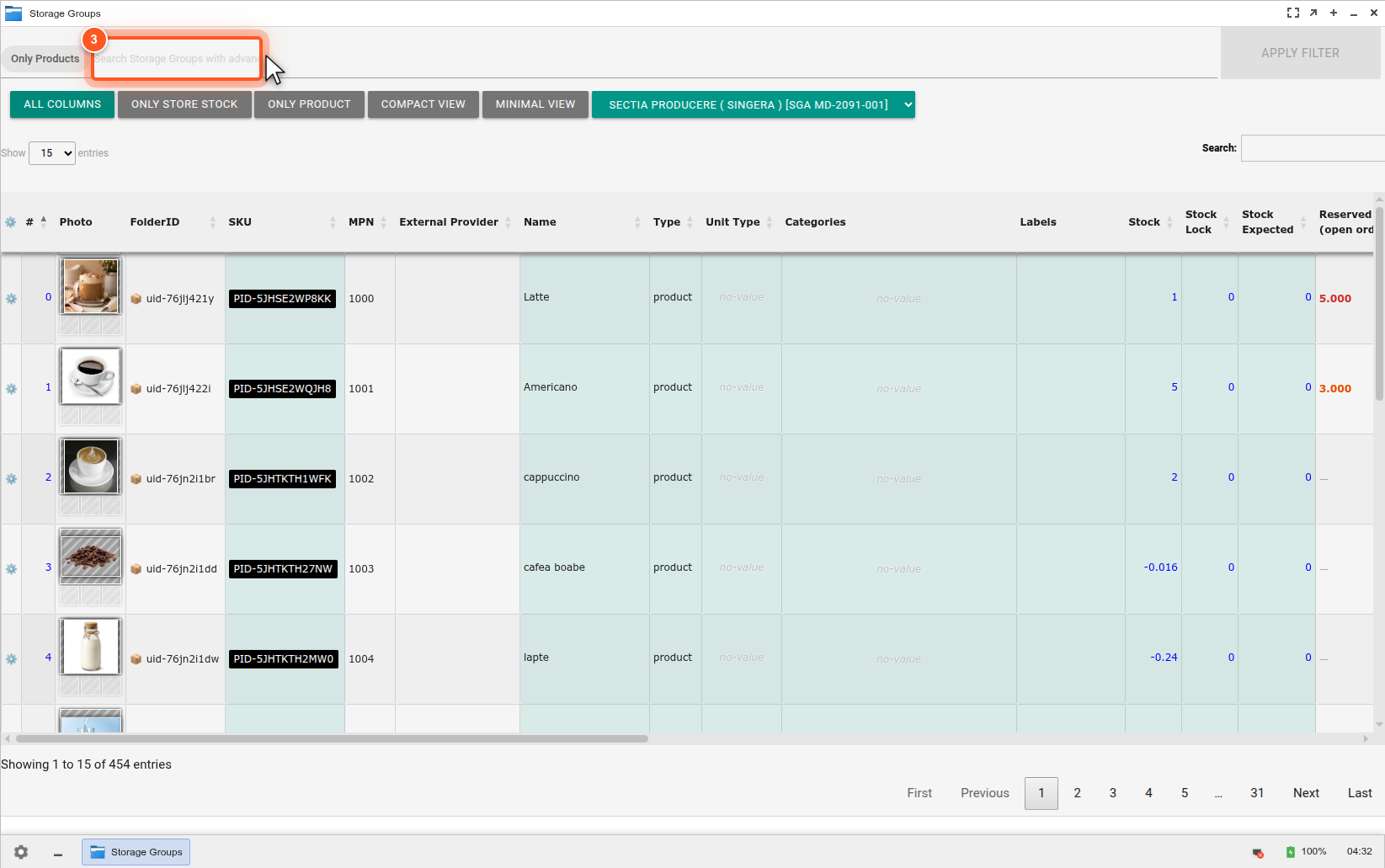Click the vertical table scrollbar
1385x868 pixels.
pos(1379,303)
